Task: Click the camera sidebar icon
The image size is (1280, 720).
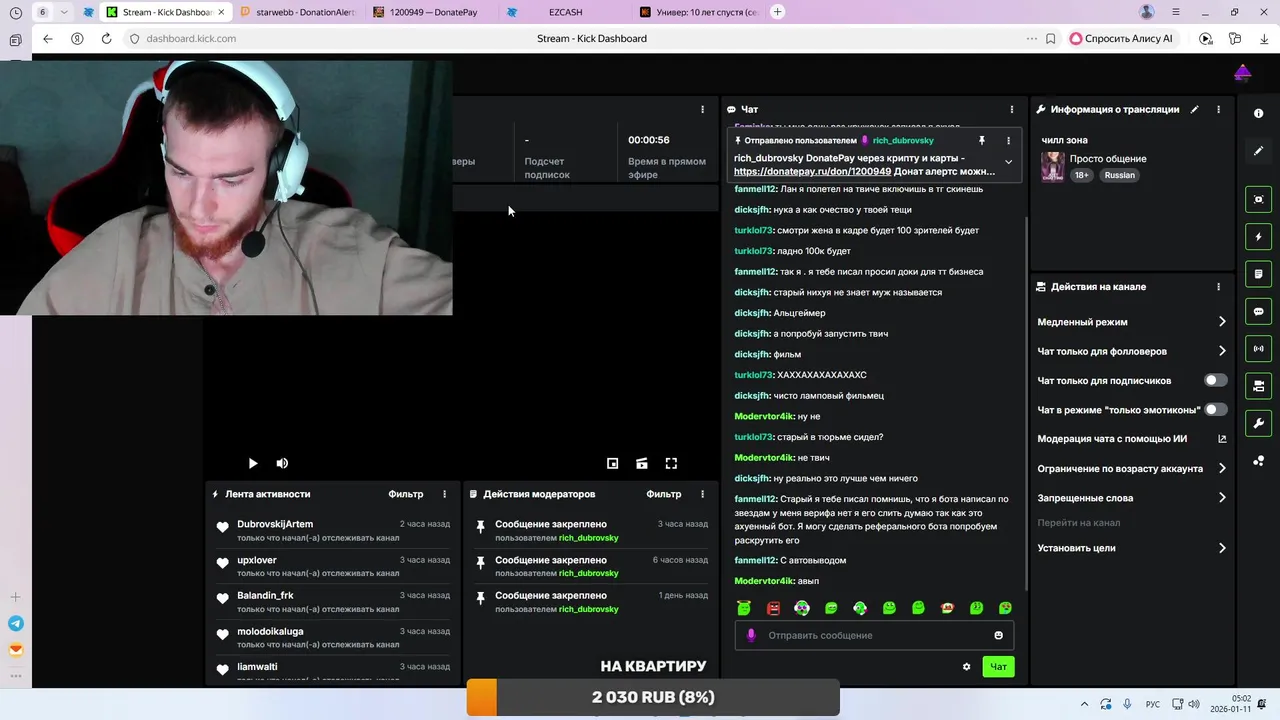Action: tap(1258, 386)
